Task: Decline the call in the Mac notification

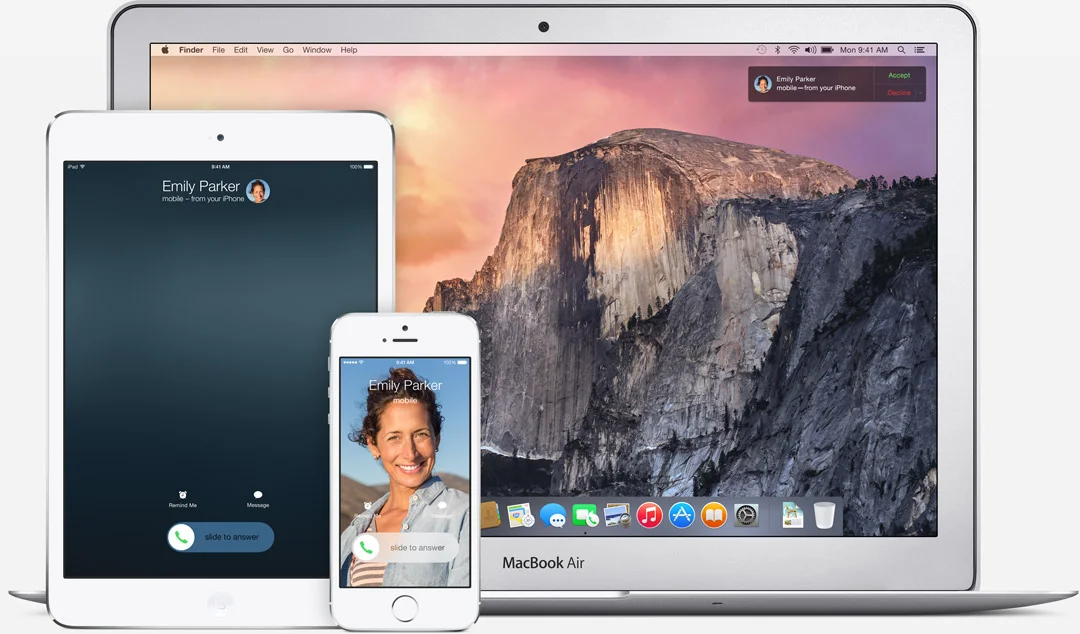Action: (897, 92)
